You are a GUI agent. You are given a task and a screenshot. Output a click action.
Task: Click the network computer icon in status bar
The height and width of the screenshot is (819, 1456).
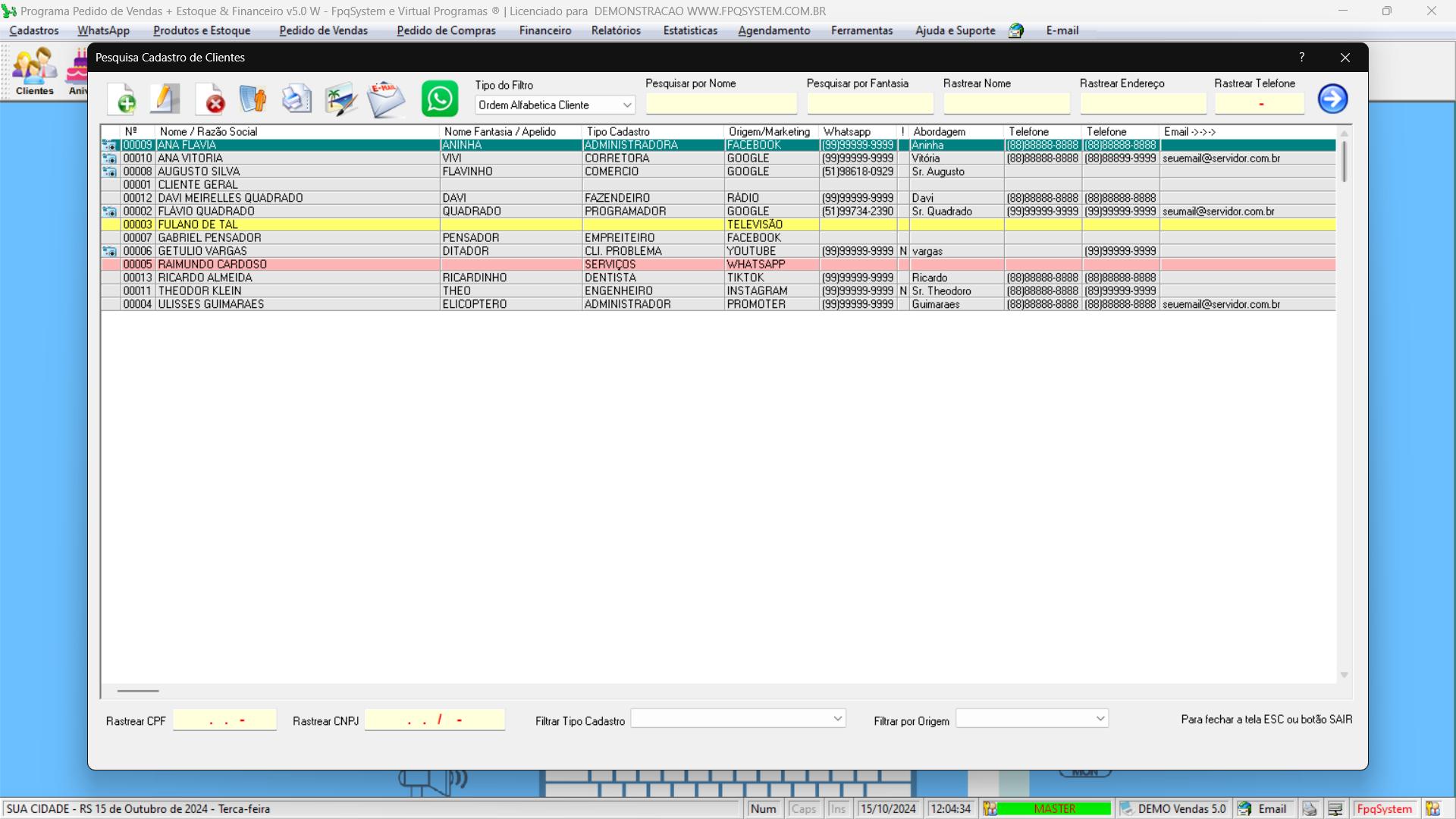click(x=1335, y=809)
